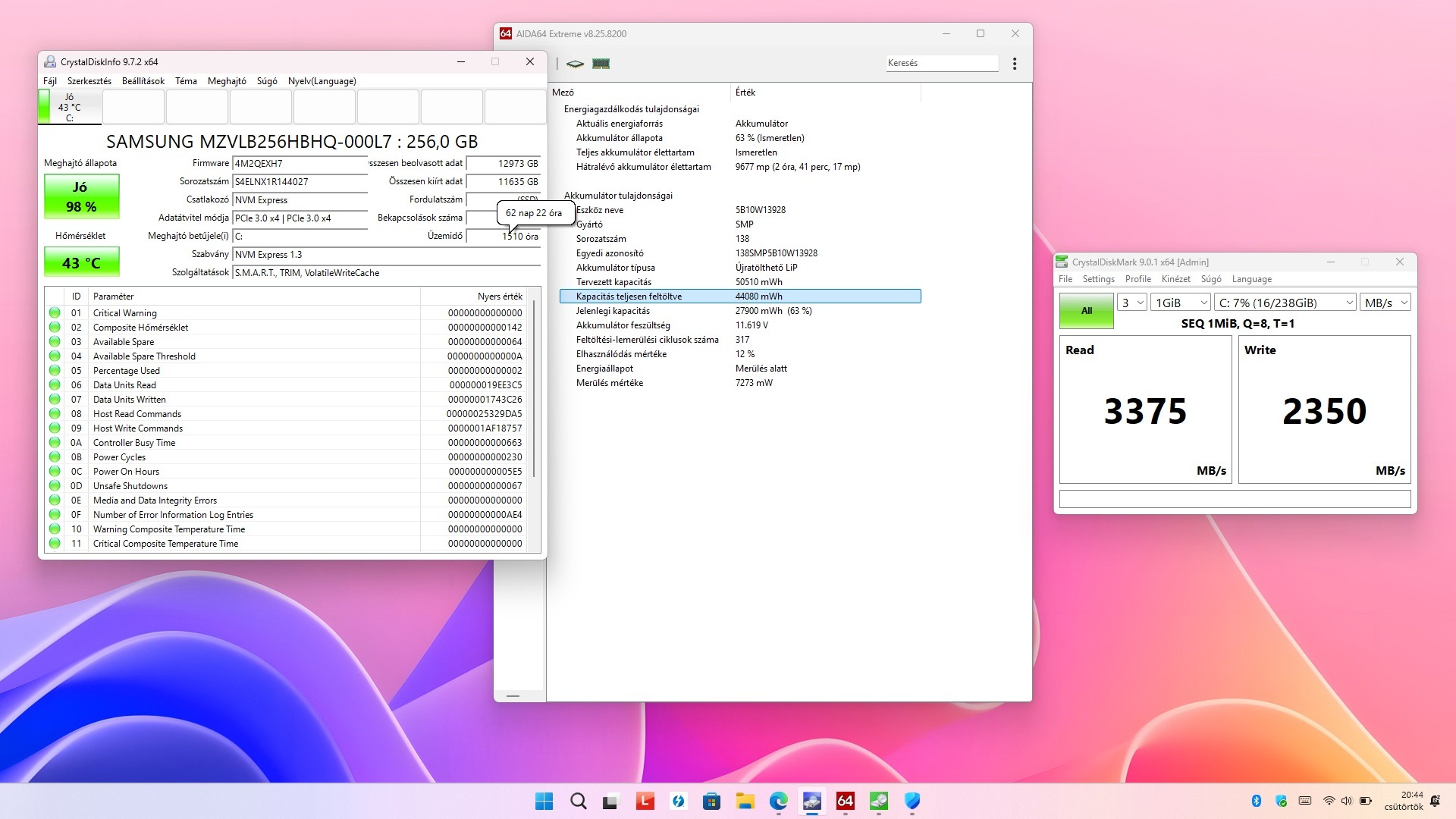Viewport: 1456px width, 819px height.
Task: Click the AIDA64 motherboard toolbar icon
Action: click(575, 64)
